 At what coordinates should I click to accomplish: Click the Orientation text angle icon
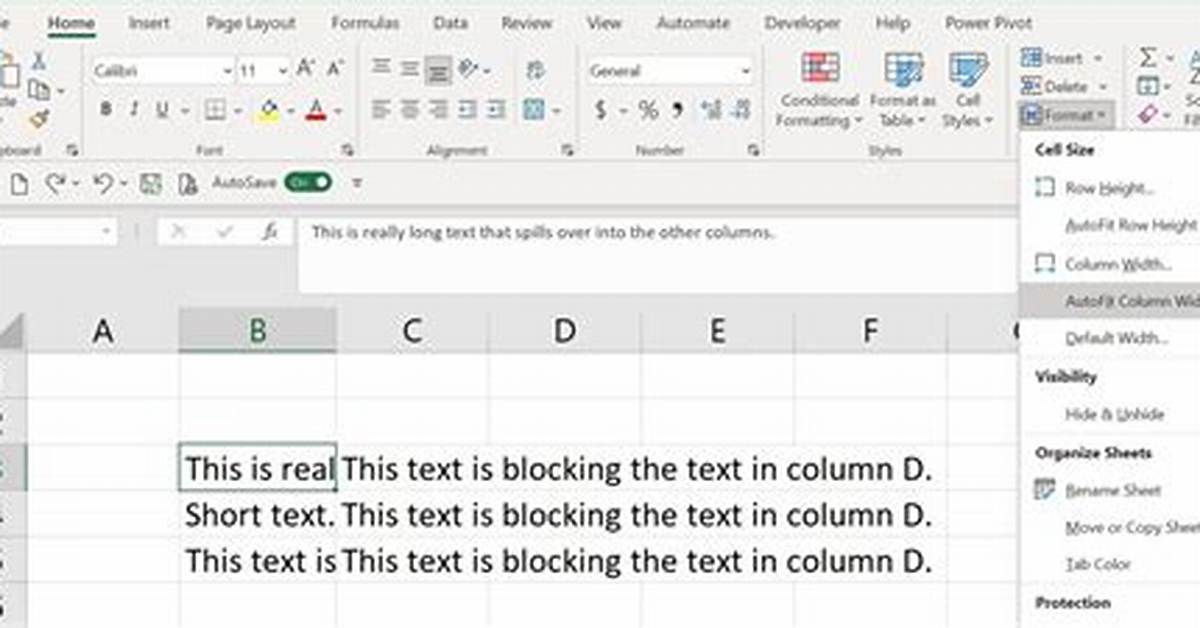point(467,69)
